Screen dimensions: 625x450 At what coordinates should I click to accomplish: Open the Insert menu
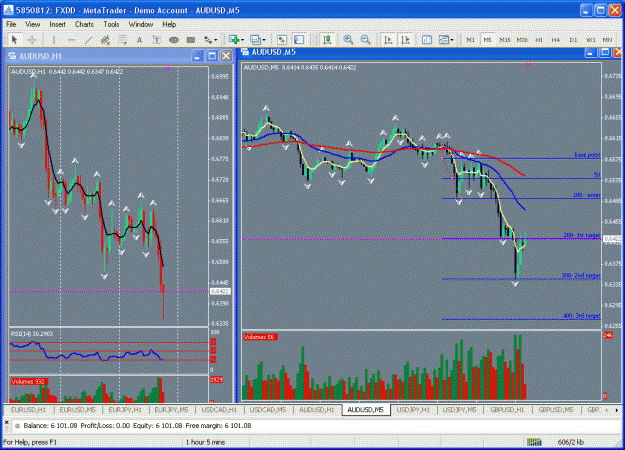point(57,24)
